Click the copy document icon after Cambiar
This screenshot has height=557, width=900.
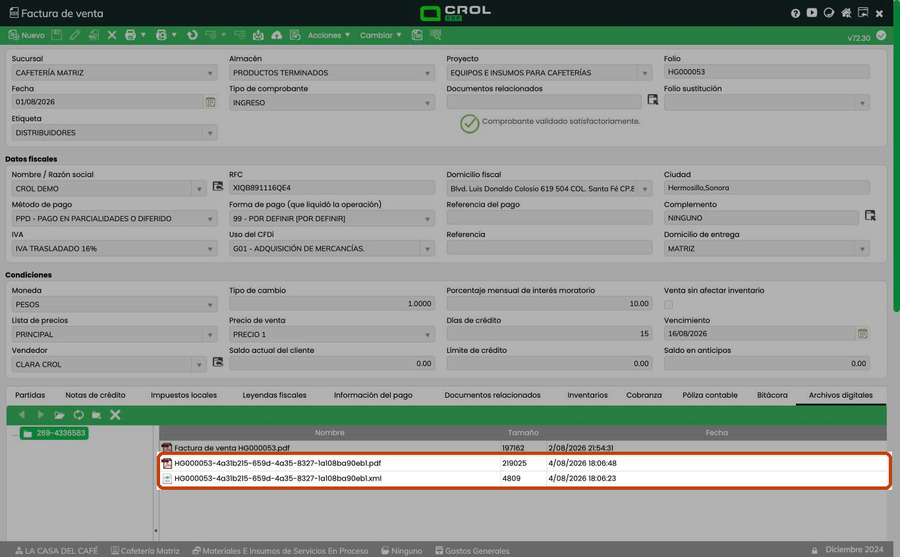coord(417,35)
